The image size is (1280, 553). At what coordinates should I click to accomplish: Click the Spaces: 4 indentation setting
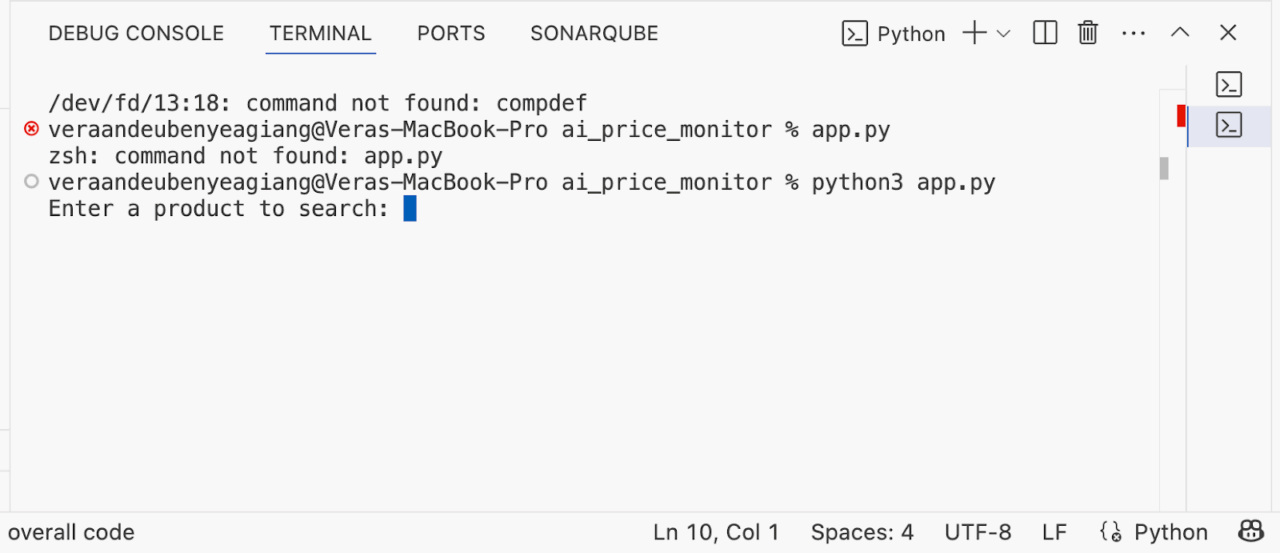pos(862,532)
